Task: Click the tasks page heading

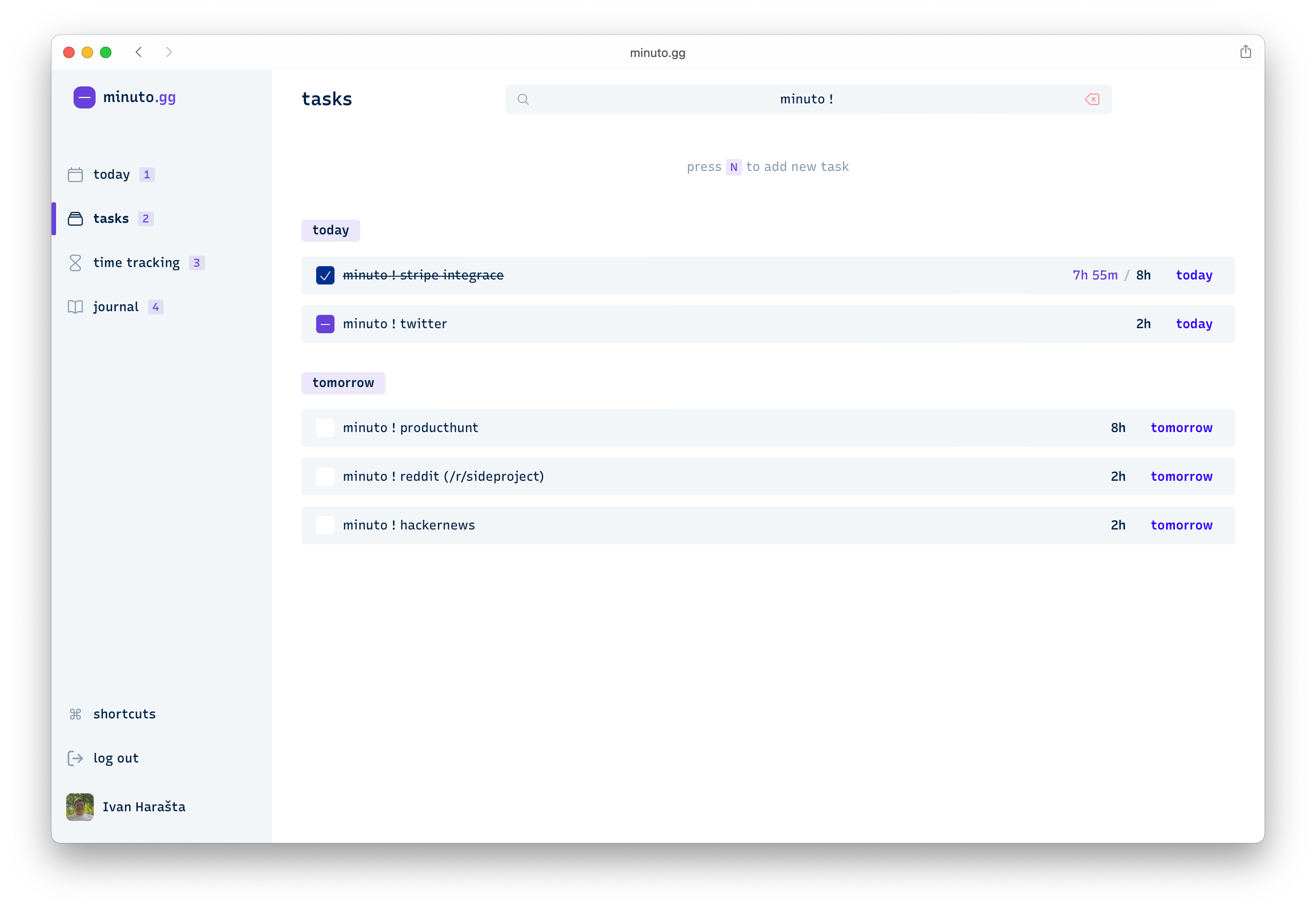Action: click(327, 99)
